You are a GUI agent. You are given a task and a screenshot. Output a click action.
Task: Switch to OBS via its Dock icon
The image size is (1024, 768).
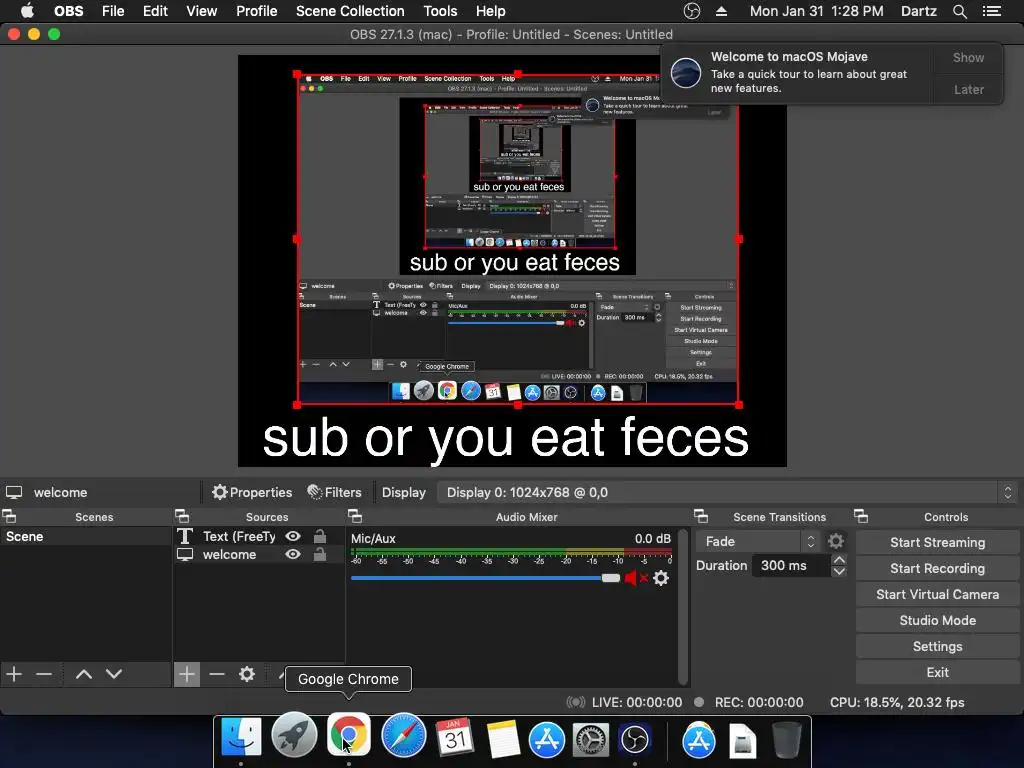pyautogui.click(x=635, y=739)
